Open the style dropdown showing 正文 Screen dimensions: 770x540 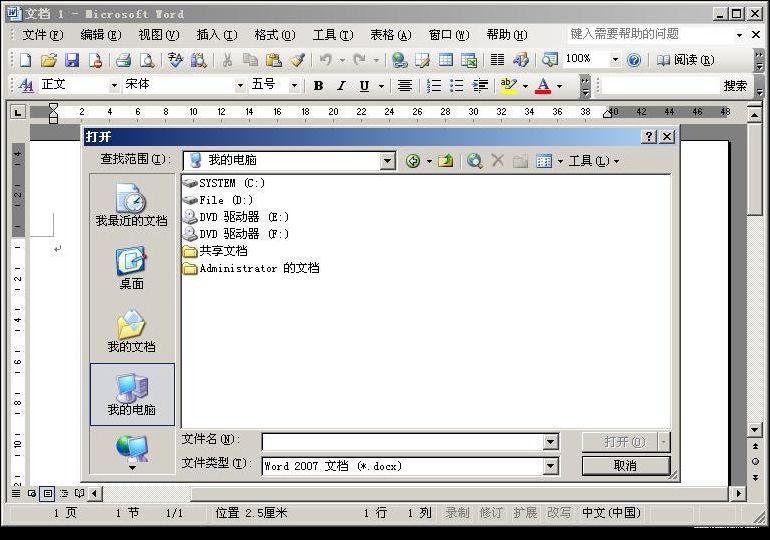tap(114, 85)
